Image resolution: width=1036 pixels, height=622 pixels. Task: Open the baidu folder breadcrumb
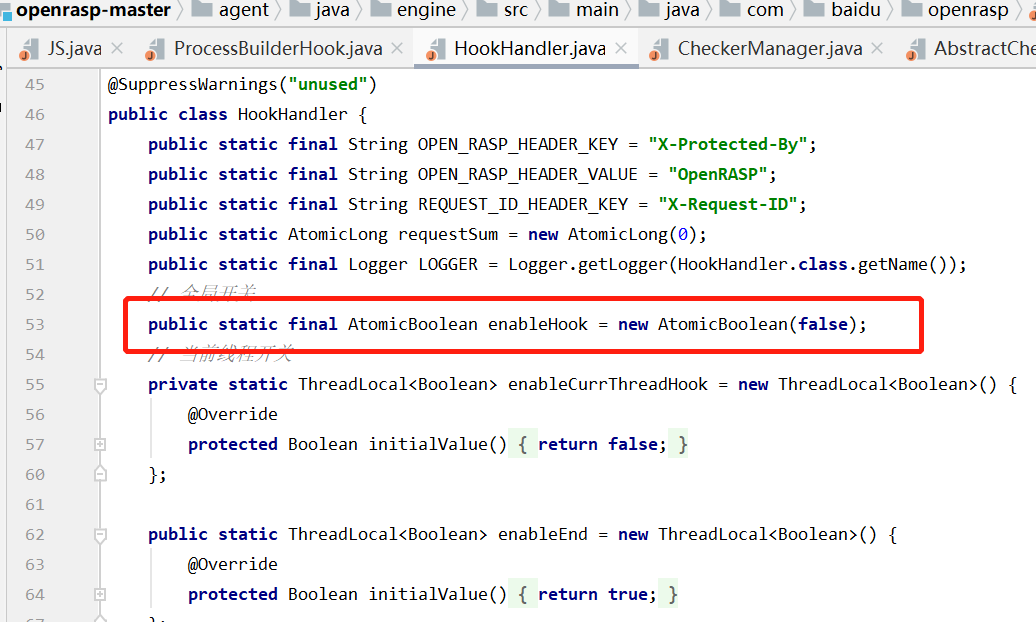(x=856, y=10)
